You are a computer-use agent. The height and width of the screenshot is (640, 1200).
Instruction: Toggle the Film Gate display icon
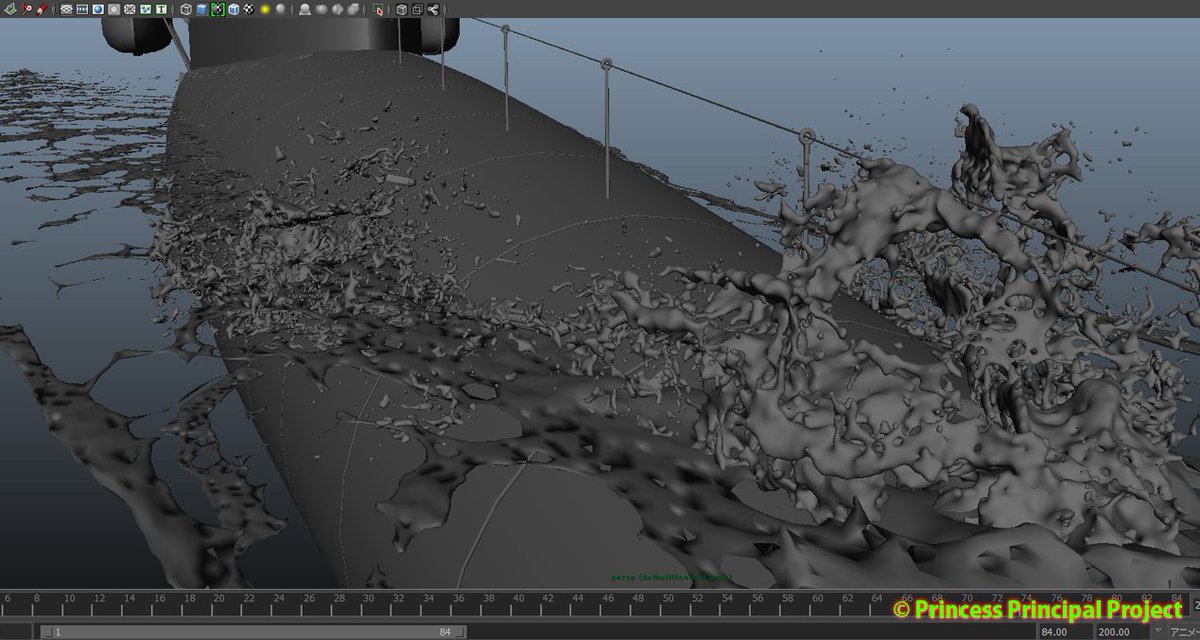coord(82,9)
